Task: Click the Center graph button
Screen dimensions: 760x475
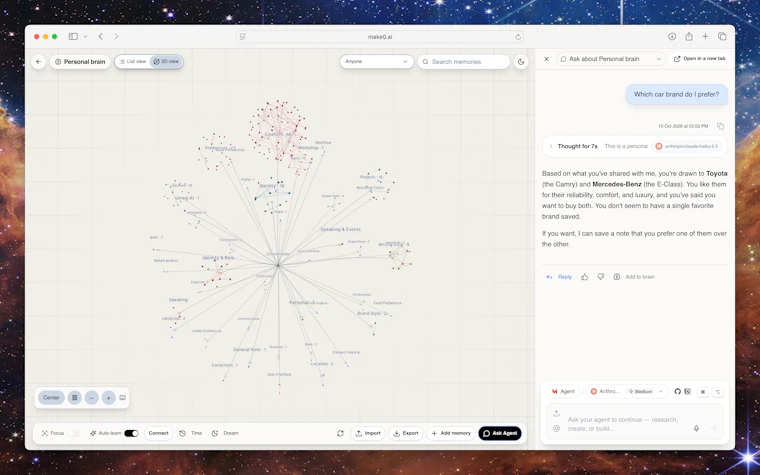Action: pyautogui.click(x=51, y=397)
